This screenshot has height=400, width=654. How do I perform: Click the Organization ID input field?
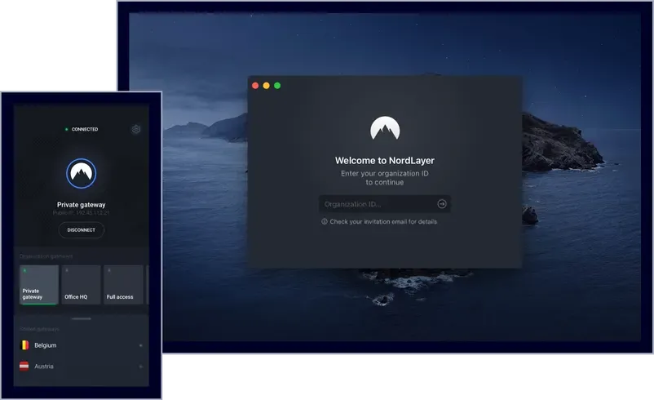coord(376,204)
